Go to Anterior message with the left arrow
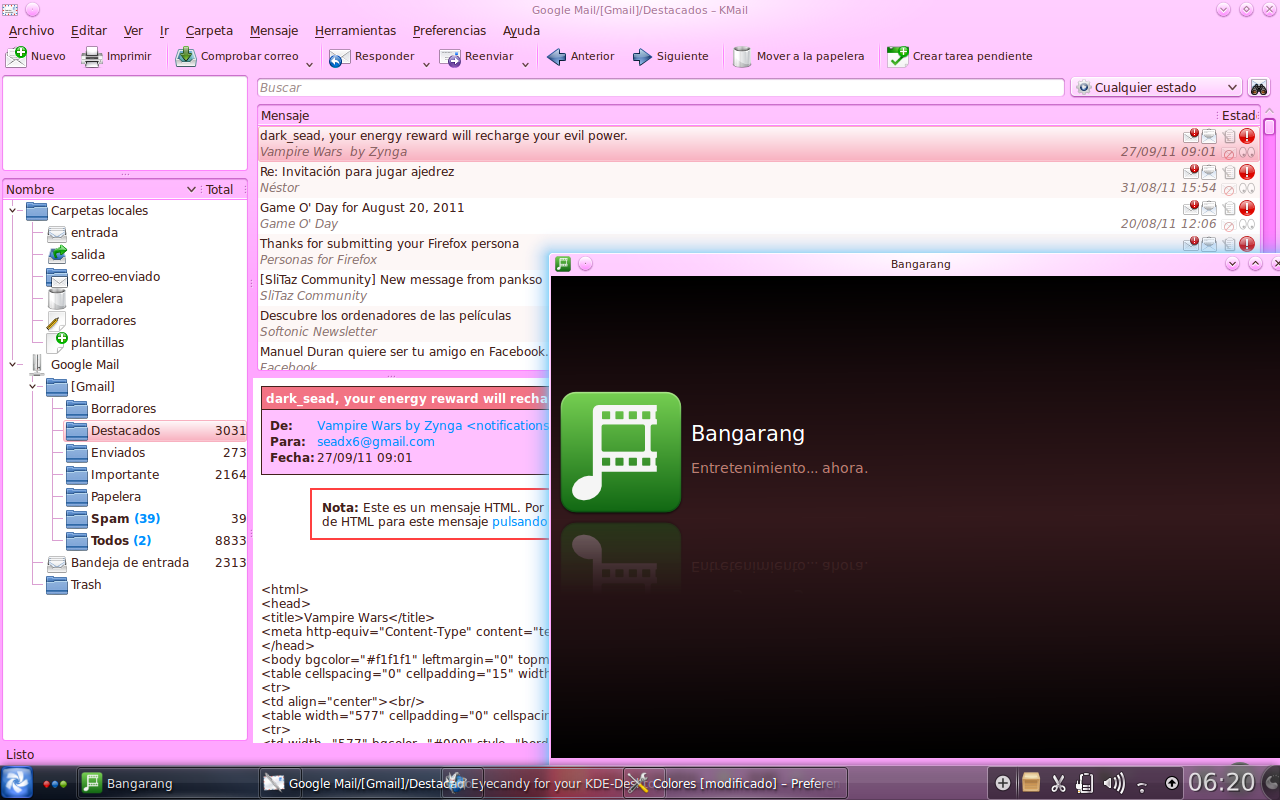Screen dimensions: 1280x800 pyautogui.click(x=557, y=57)
